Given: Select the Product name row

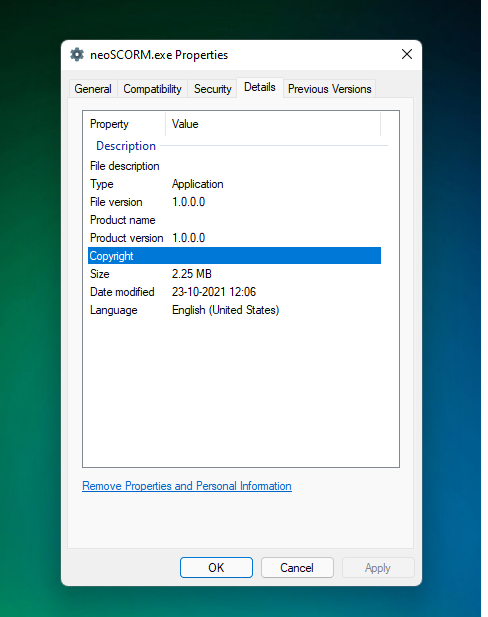Looking at the screenshot, I should coord(235,220).
